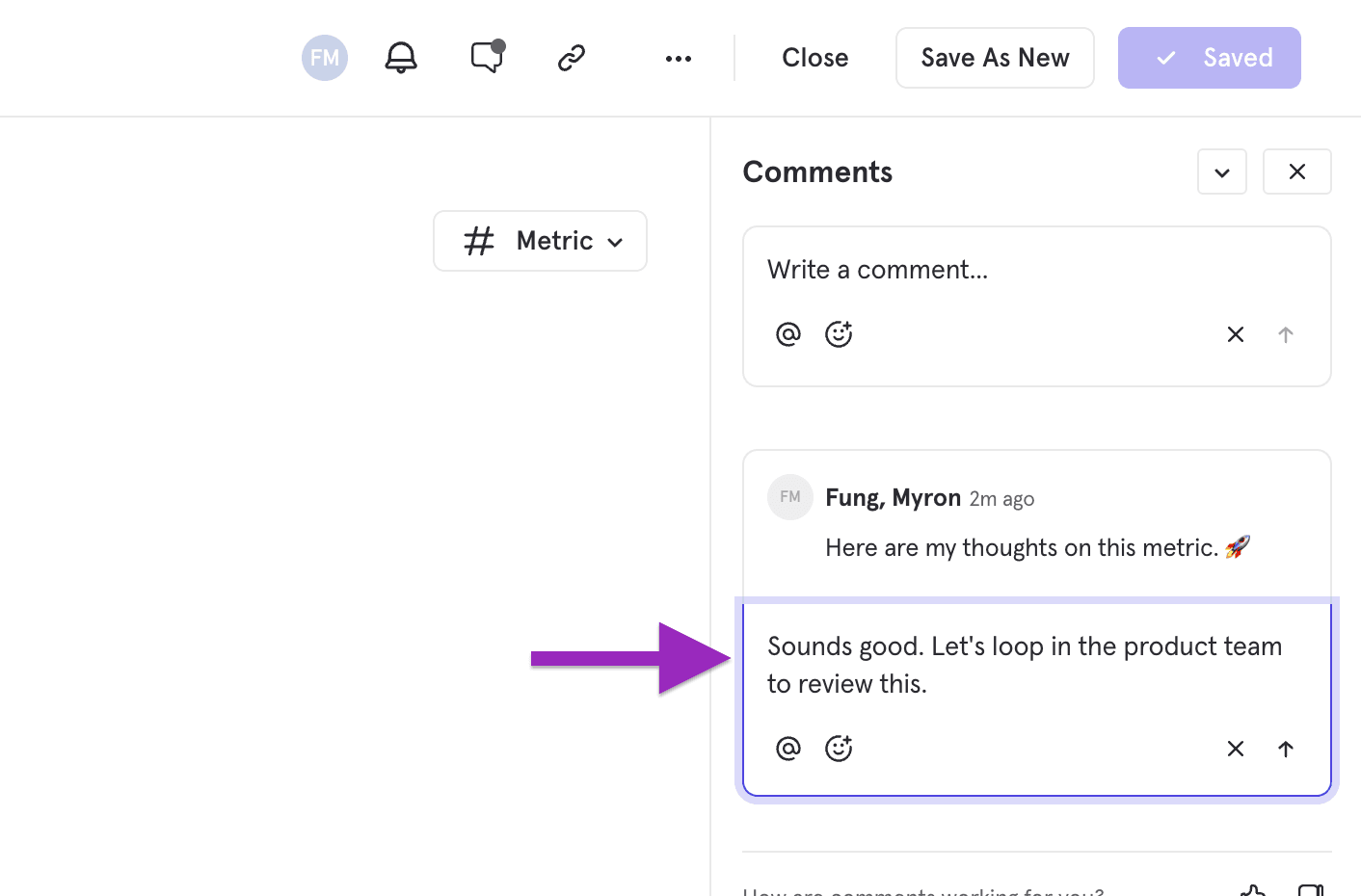The image size is (1361, 896).
Task: Click the @ mention icon in new comment box
Action: click(x=788, y=334)
